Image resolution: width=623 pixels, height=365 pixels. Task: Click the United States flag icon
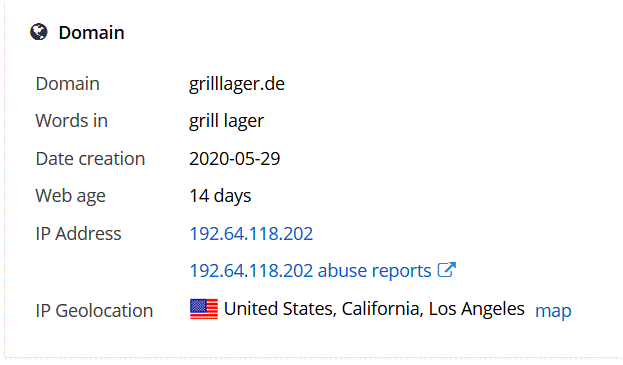click(x=204, y=309)
